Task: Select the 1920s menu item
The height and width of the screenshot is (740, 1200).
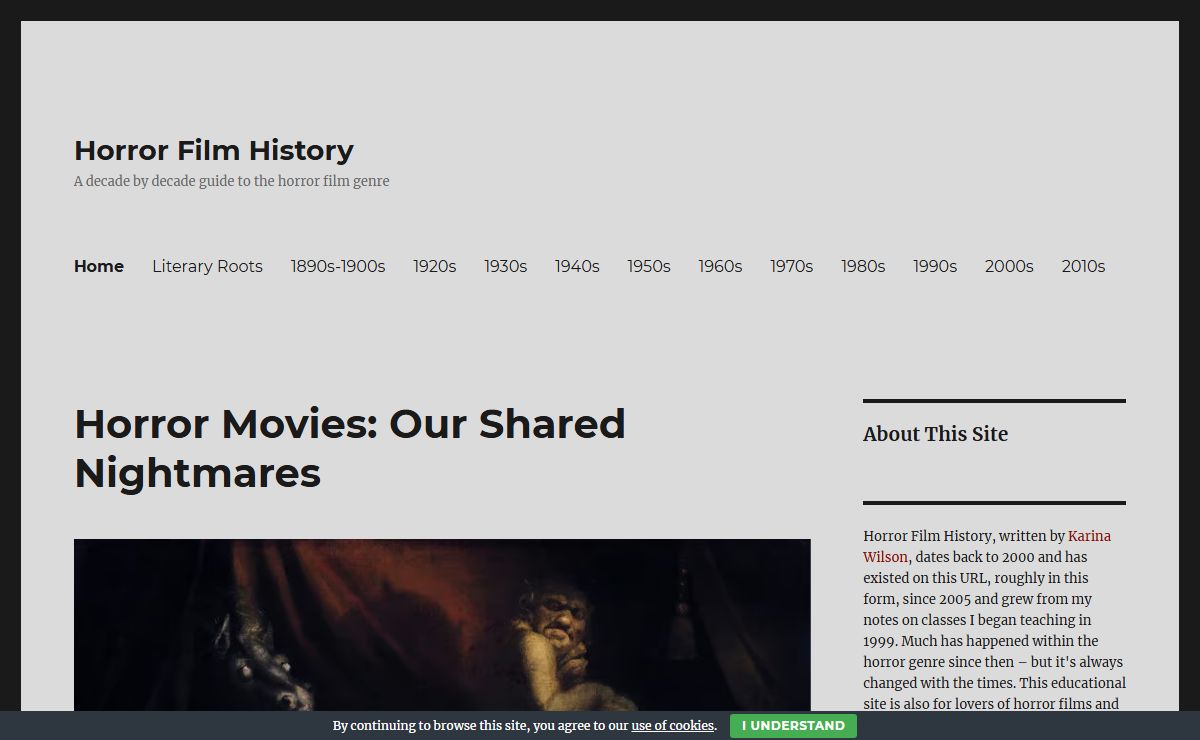Action: click(x=435, y=266)
